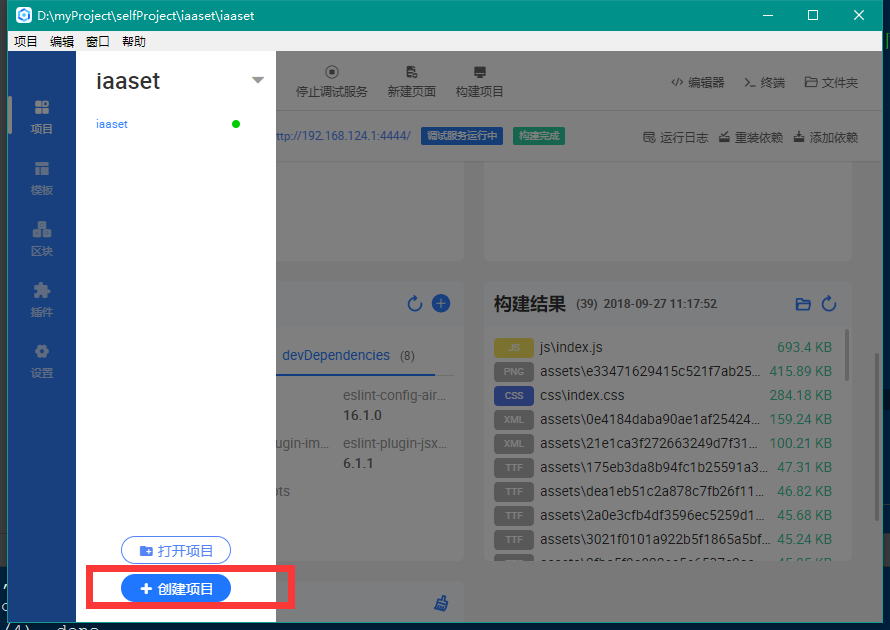Switch to the devDependencies tab
This screenshot has width=890, height=630.
pyautogui.click(x=348, y=355)
